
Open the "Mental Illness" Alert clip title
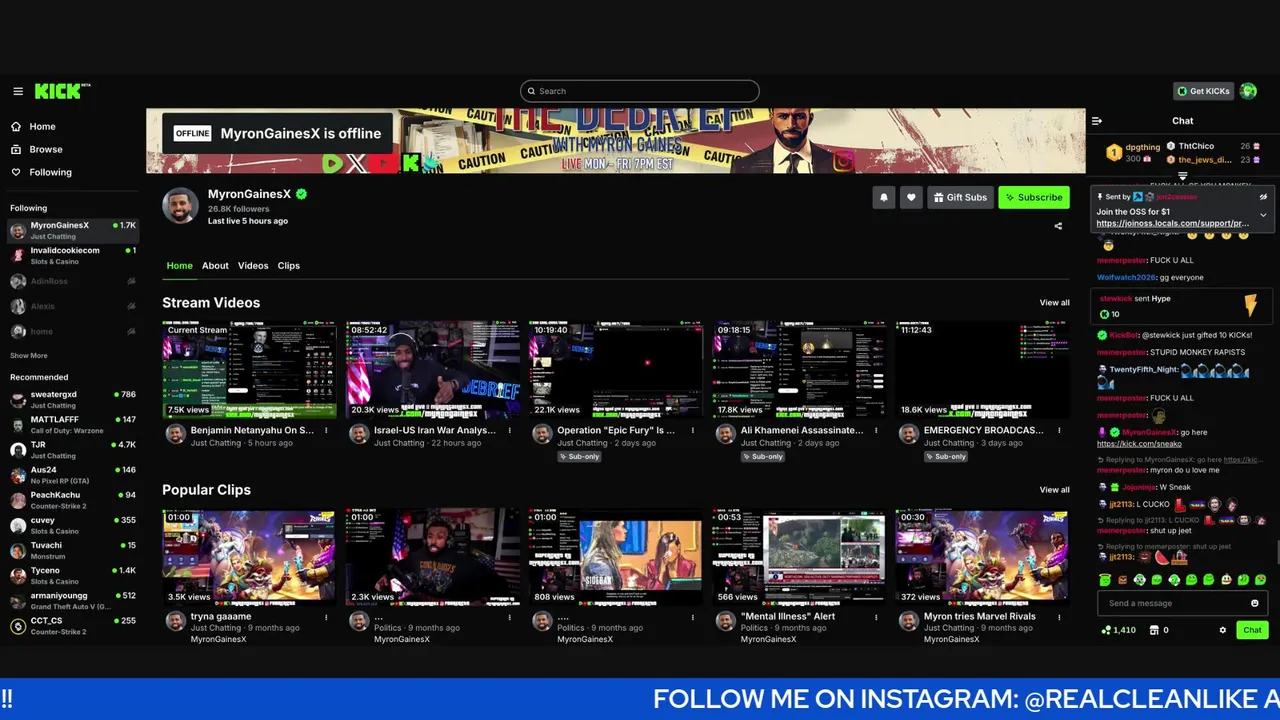click(x=788, y=617)
